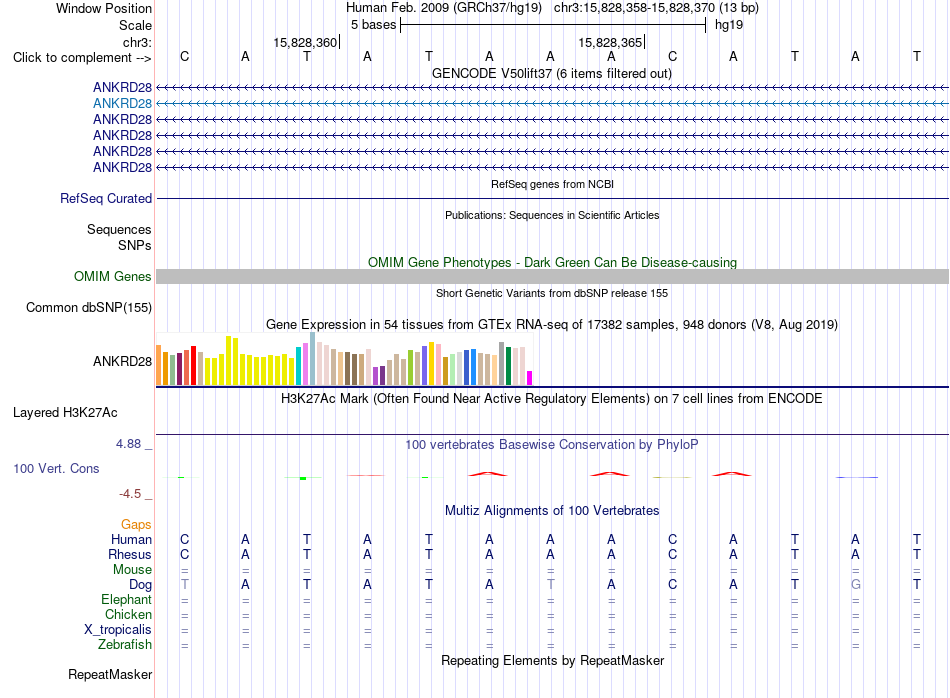Select the Zebrafish alignment row label
Viewport: 950px width, 698px height.
pyautogui.click(x=125, y=645)
